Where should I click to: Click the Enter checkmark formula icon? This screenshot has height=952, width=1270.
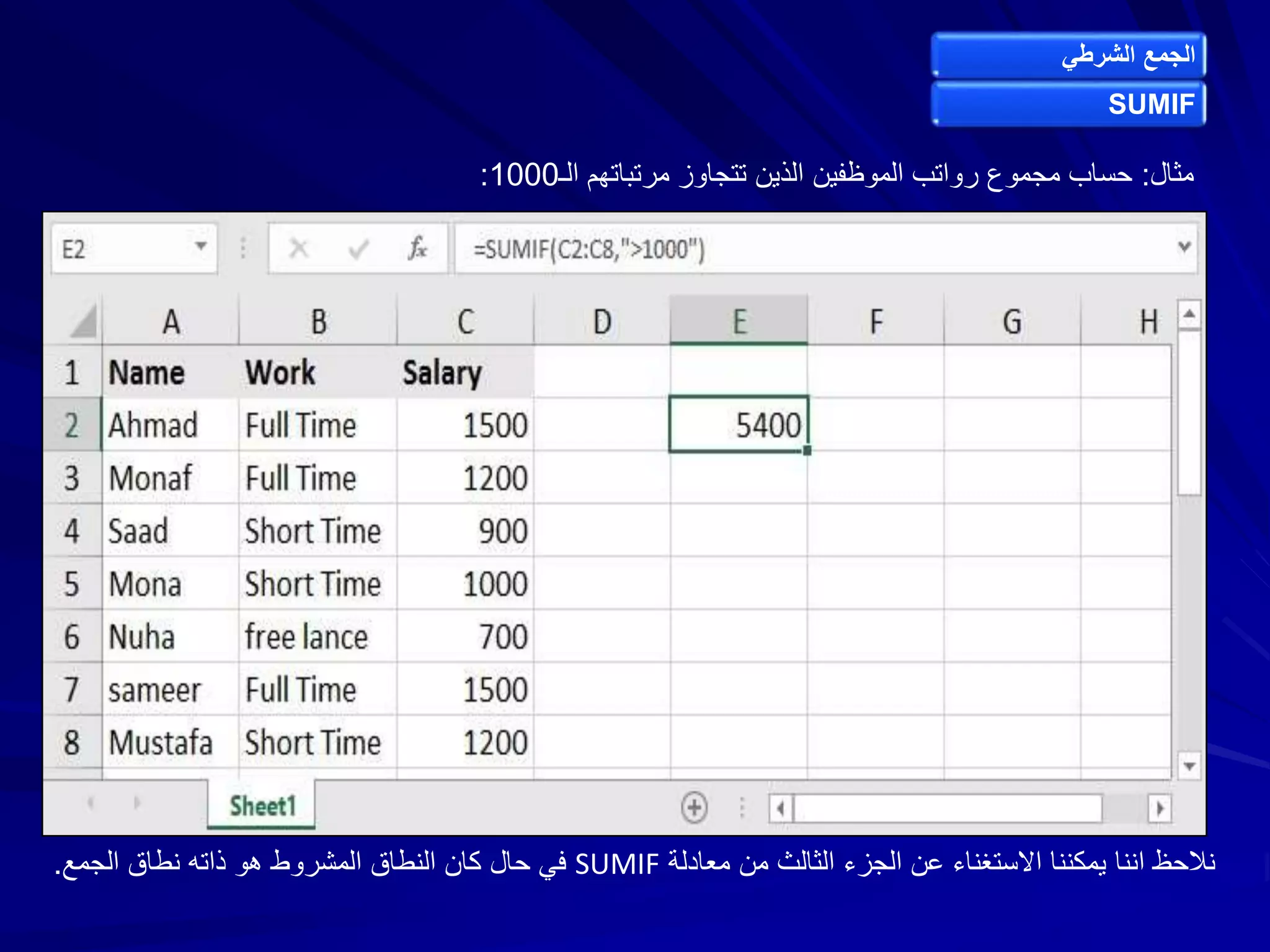pos(358,249)
